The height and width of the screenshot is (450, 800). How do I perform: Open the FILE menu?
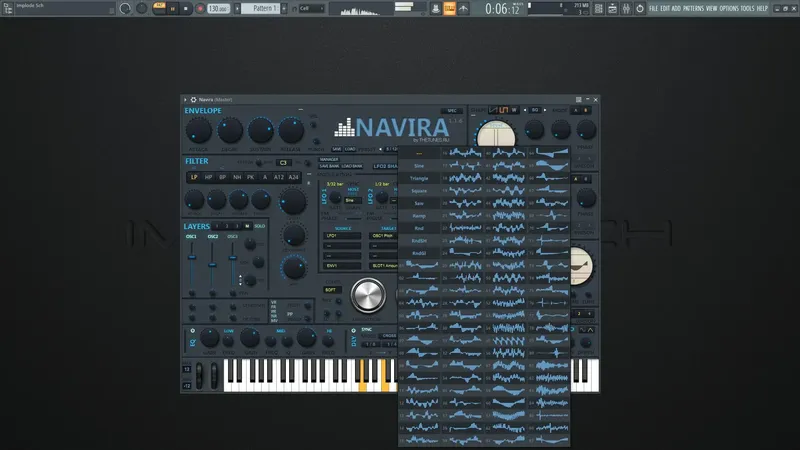pos(653,9)
